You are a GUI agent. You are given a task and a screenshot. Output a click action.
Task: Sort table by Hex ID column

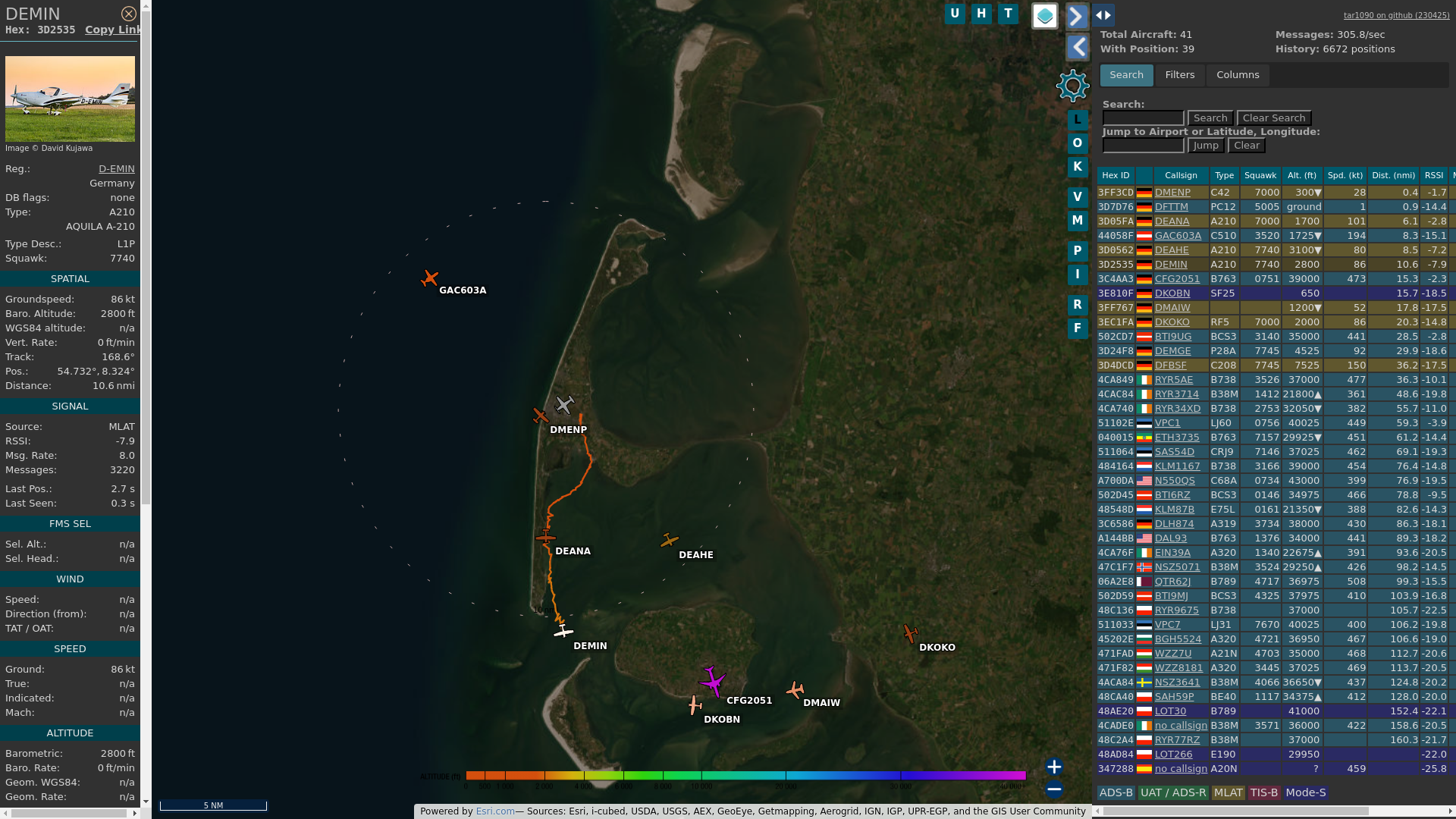pos(1116,175)
